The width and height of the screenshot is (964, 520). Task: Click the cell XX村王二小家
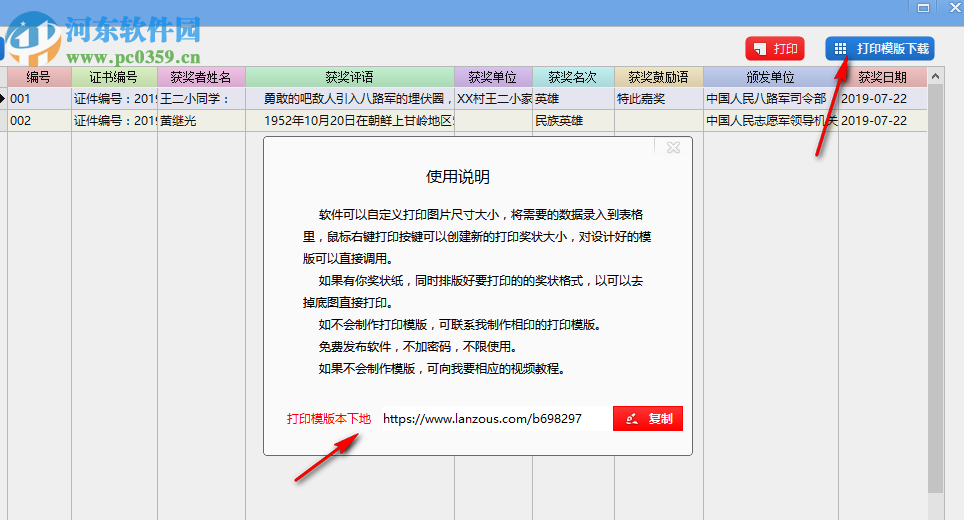[x=493, y=98]
